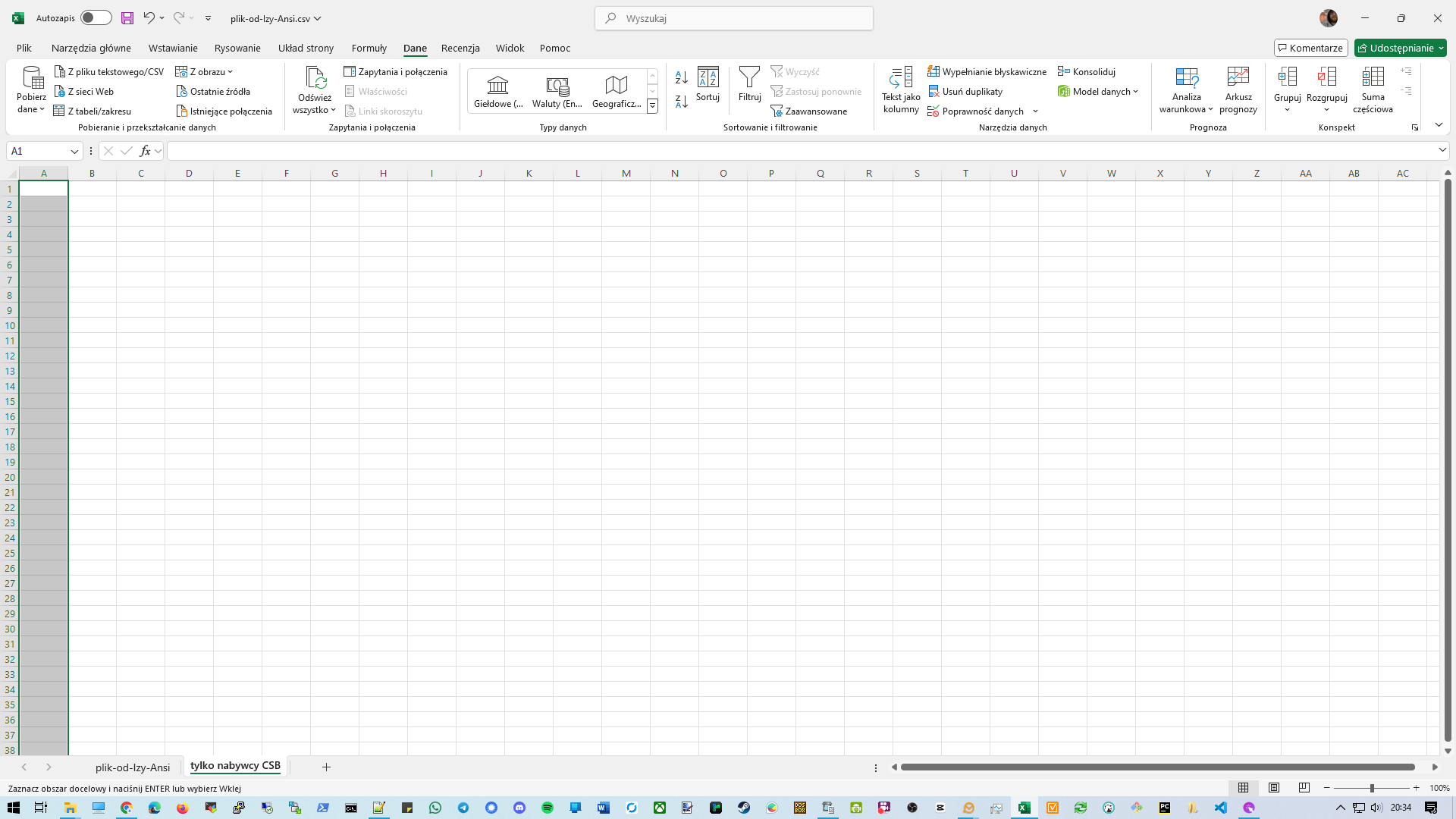
Task: Open Arkusz prognozy tool
Action: tap(1238, 89)
